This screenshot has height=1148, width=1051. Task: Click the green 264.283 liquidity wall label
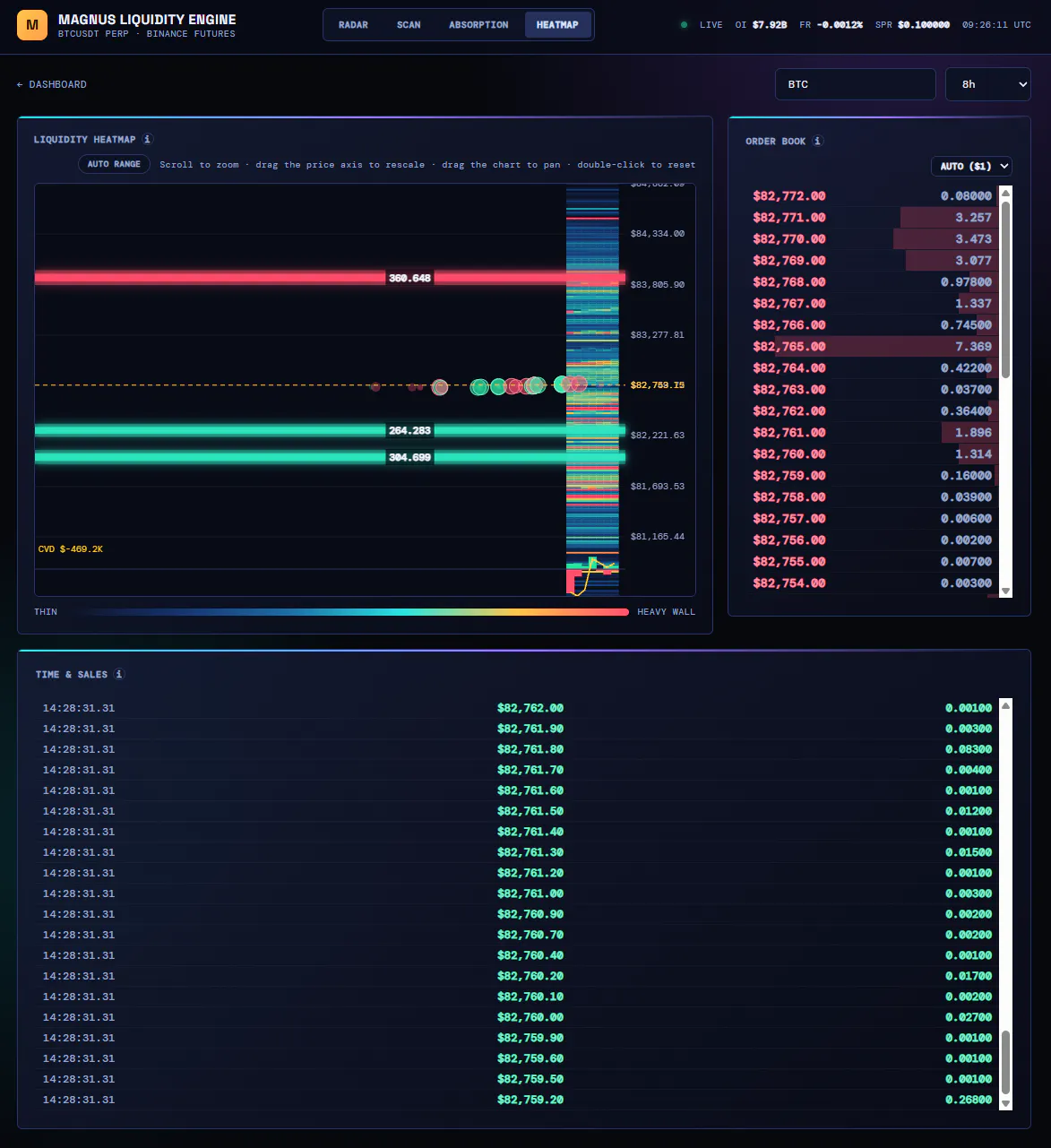(x=409, y=430)
